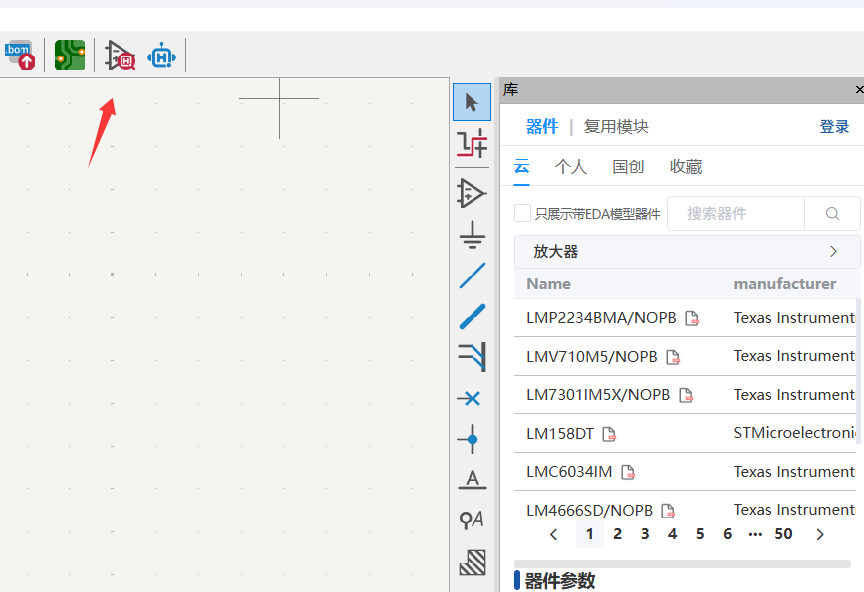The height and width of the screenshot is (592, 864).
Task: Select LM7301IM5X/NOPB row
Action: (x=685, y=395)
